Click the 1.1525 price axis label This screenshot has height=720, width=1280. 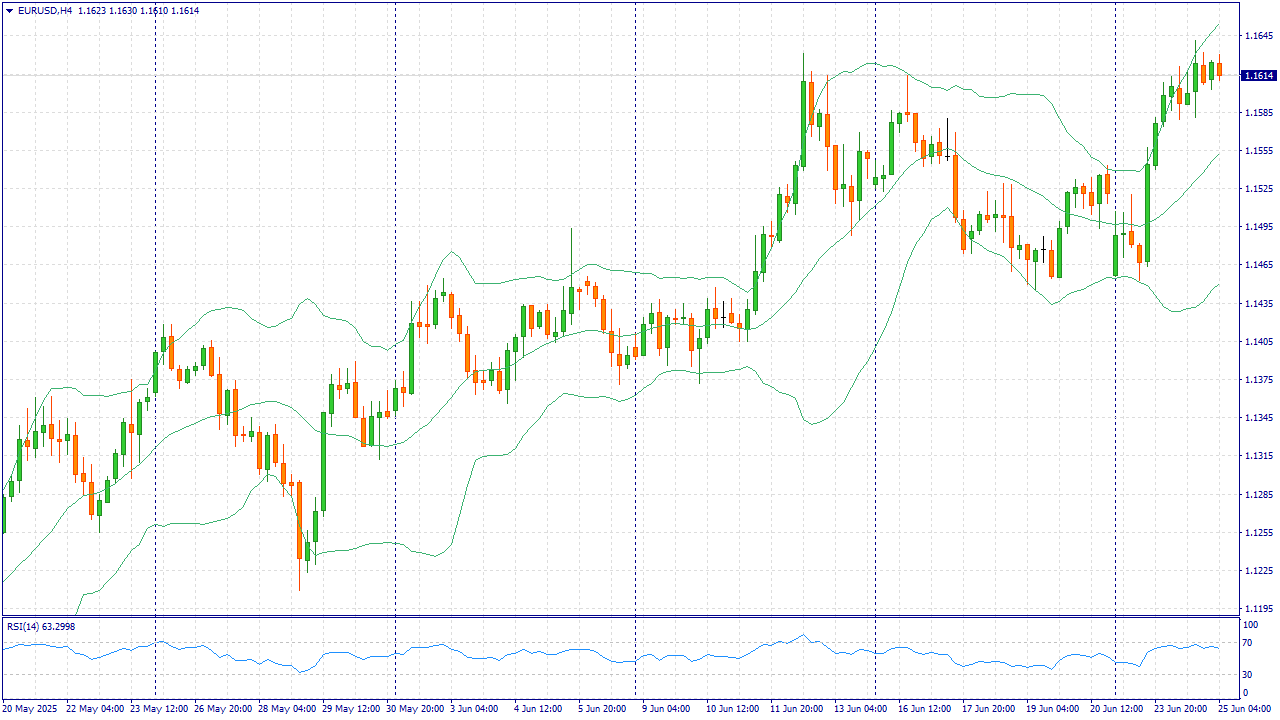pyautogui.click(x=1257, y=189)
